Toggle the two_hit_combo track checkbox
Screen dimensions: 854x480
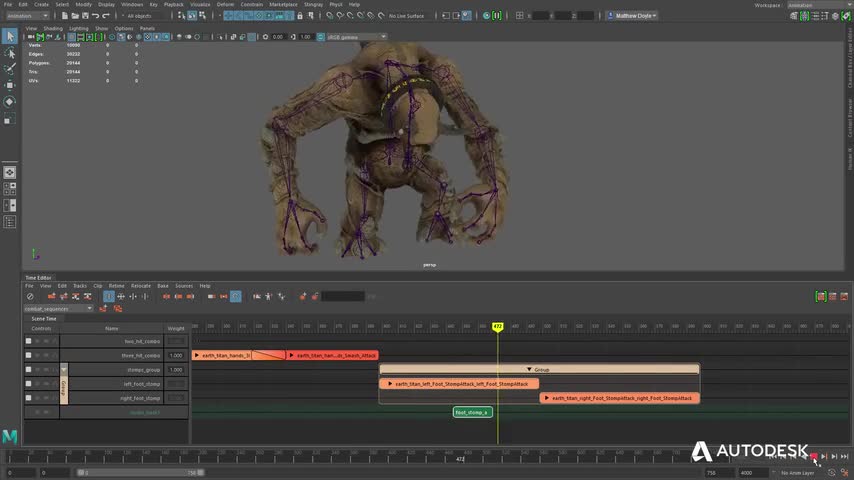[x=28, y=341]
